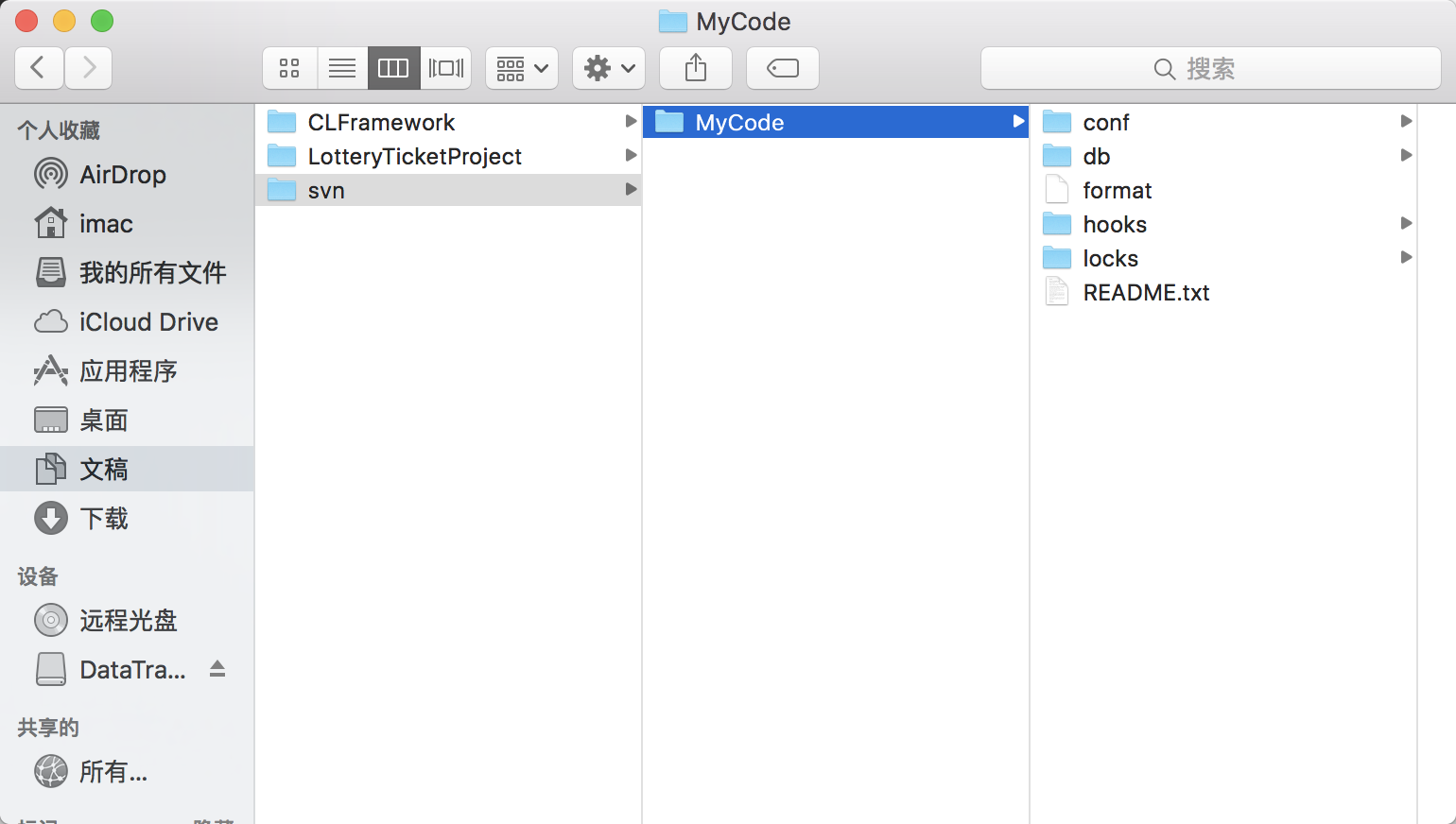
Task: Minimize the Finder window
Action: 64,21
